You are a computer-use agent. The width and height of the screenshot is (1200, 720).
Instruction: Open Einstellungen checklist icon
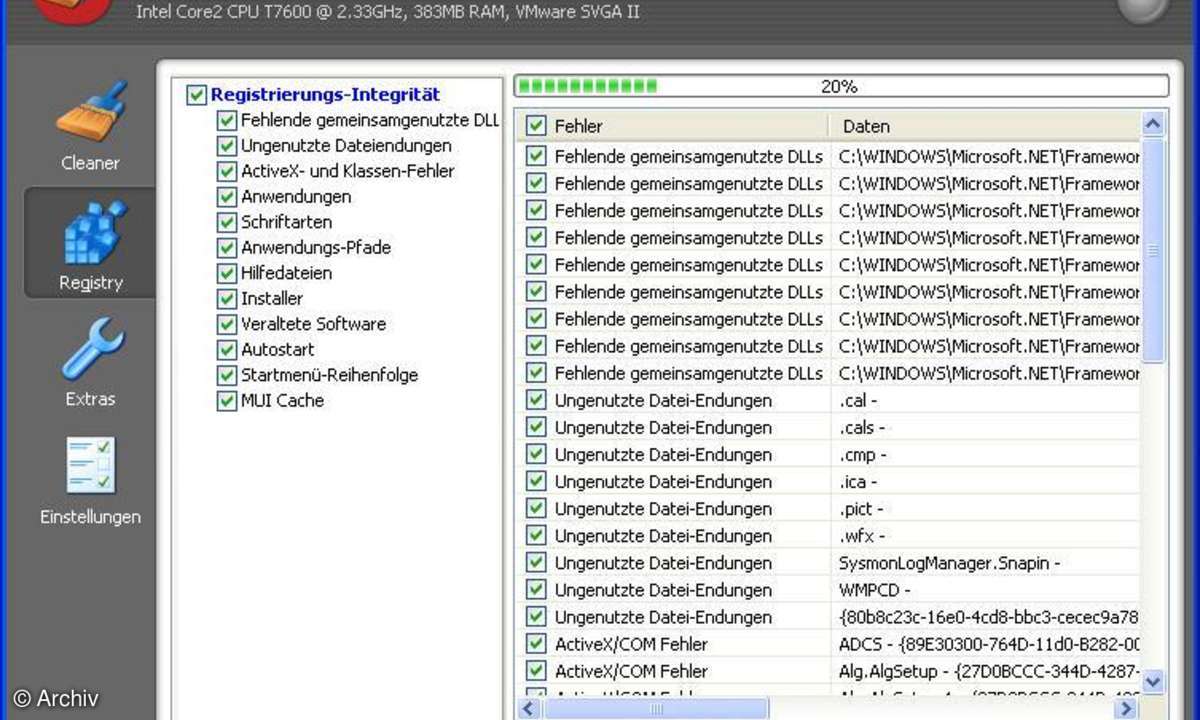point(90,466)
